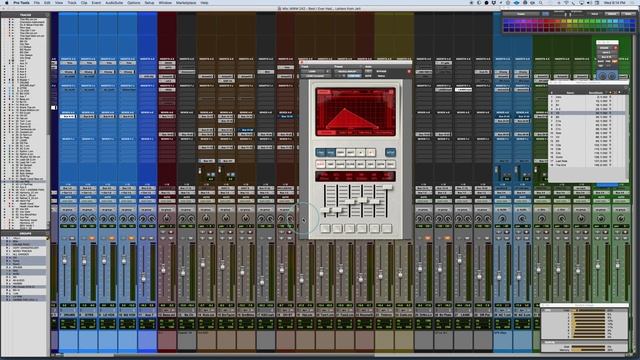
Task: Click the fifth blue track's volume fader
Action: tap(143, 278)
